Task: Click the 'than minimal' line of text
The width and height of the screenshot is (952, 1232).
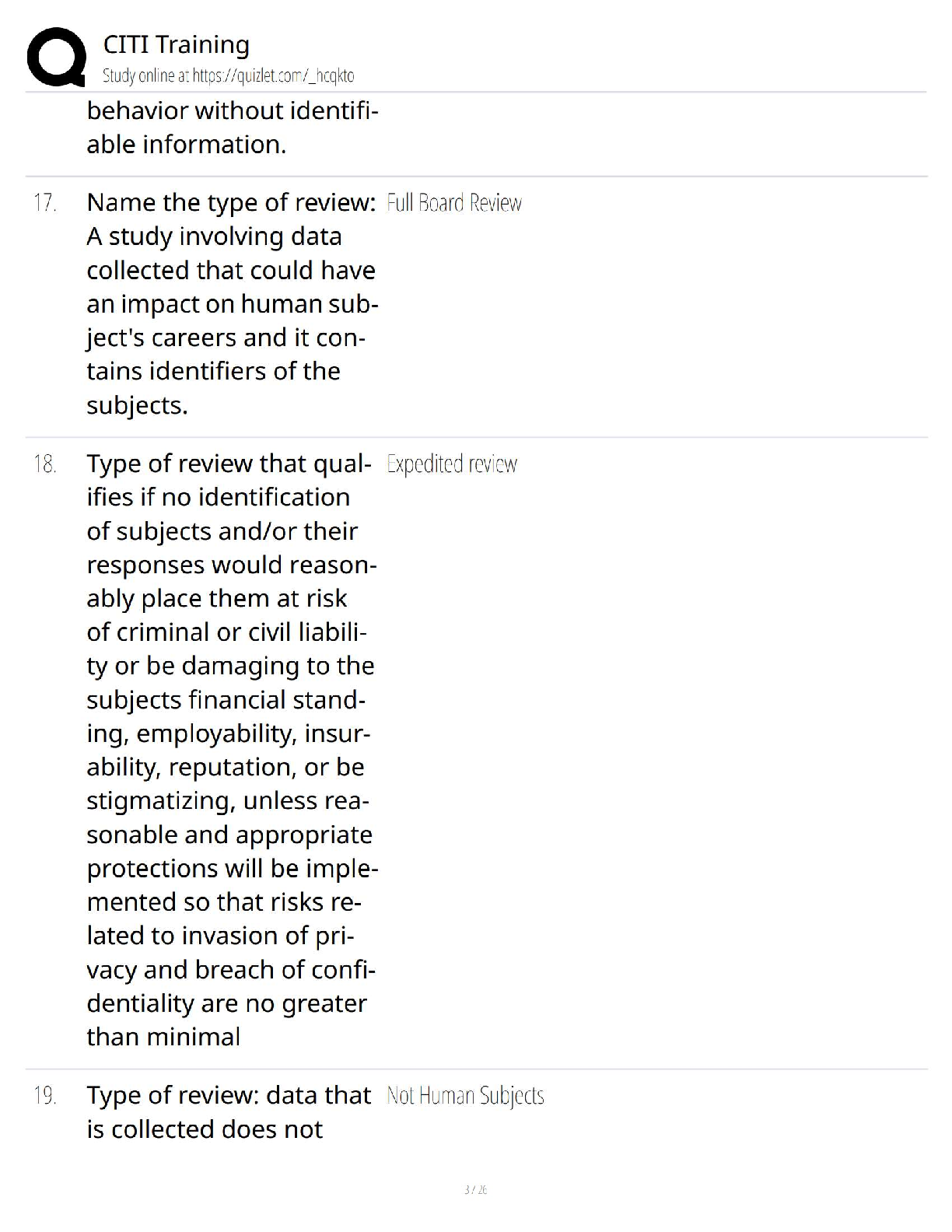Action: (163, 1037)
